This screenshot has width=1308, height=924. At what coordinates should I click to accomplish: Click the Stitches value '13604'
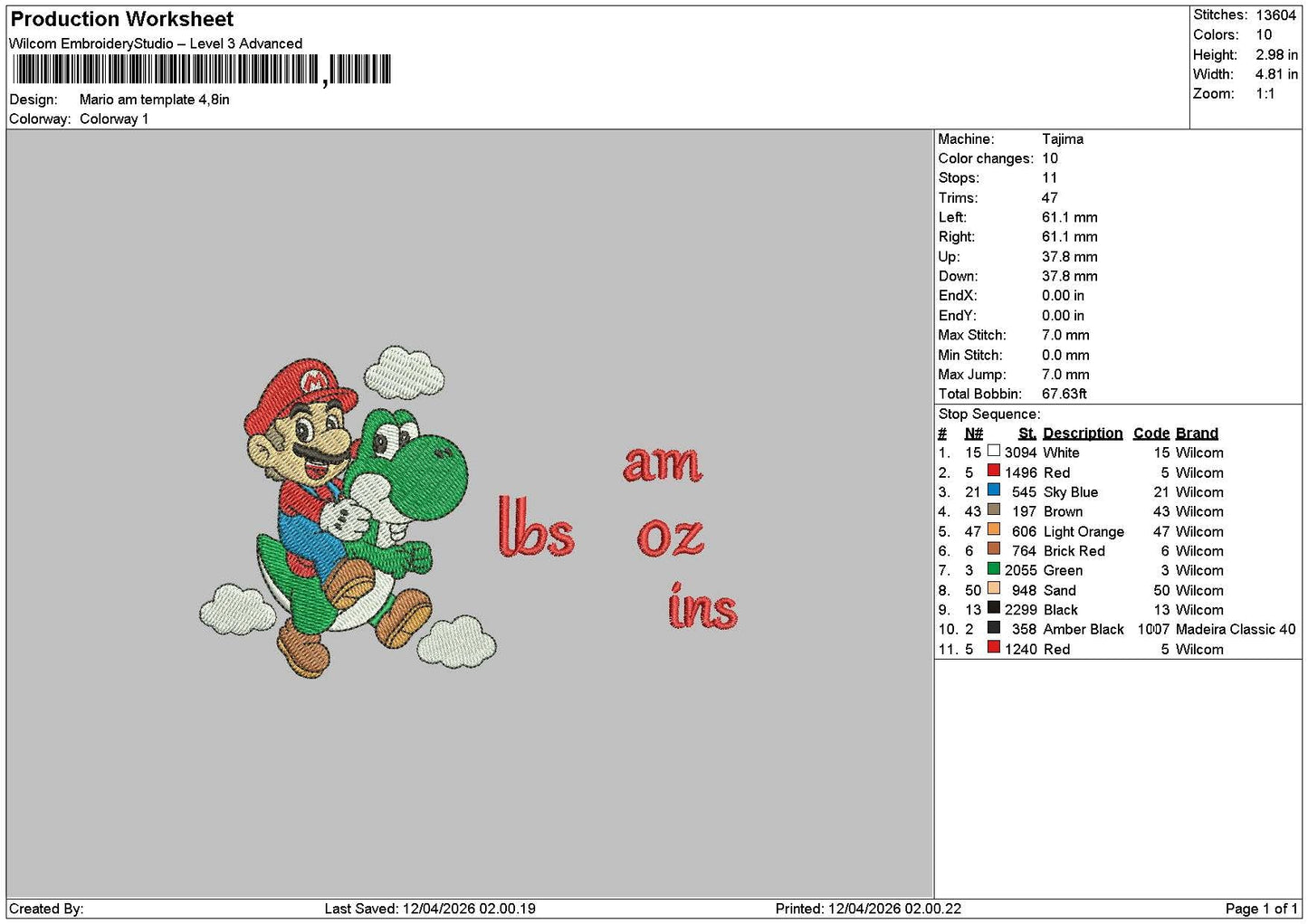pyautogui.click(x=1276, y=15)
